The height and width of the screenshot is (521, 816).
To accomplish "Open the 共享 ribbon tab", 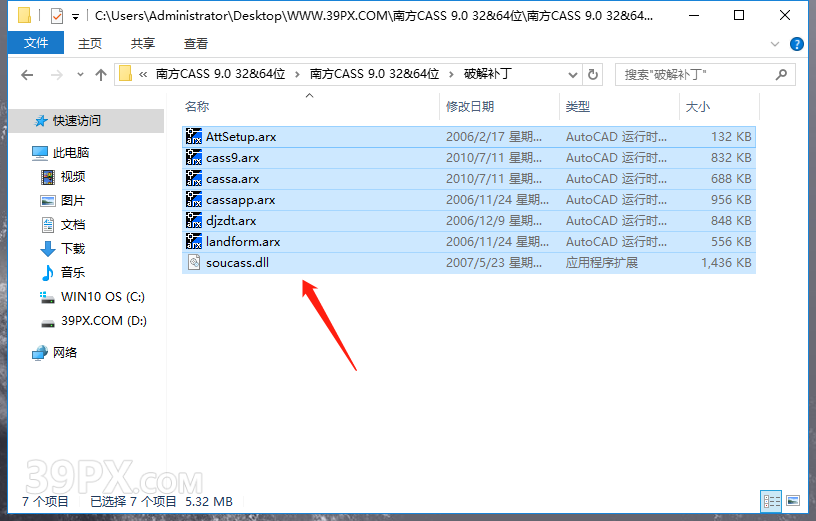I will coord(143,44).
